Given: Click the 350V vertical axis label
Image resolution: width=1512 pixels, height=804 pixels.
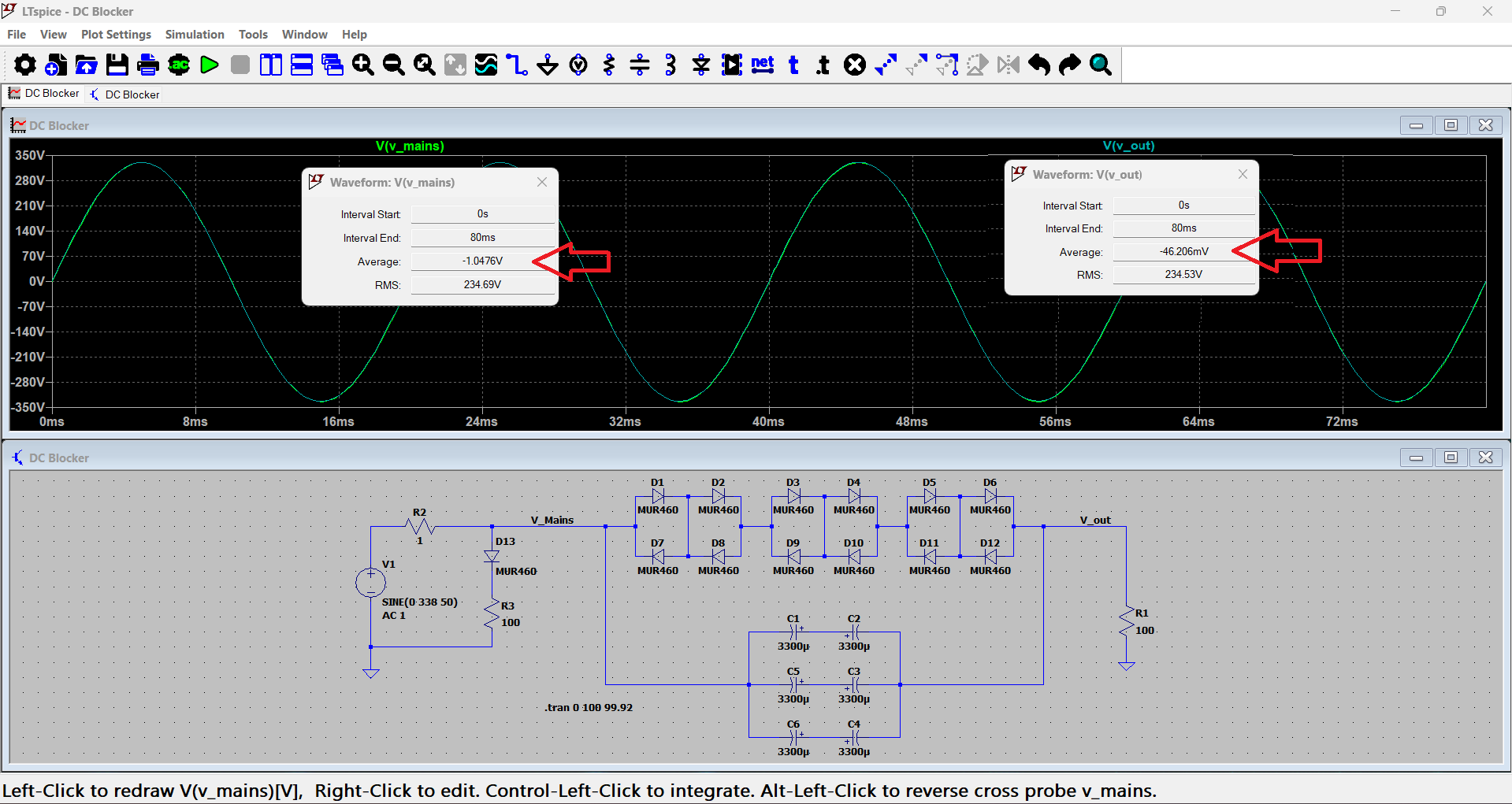Looking at the screenshot, I should coord(30,156).
